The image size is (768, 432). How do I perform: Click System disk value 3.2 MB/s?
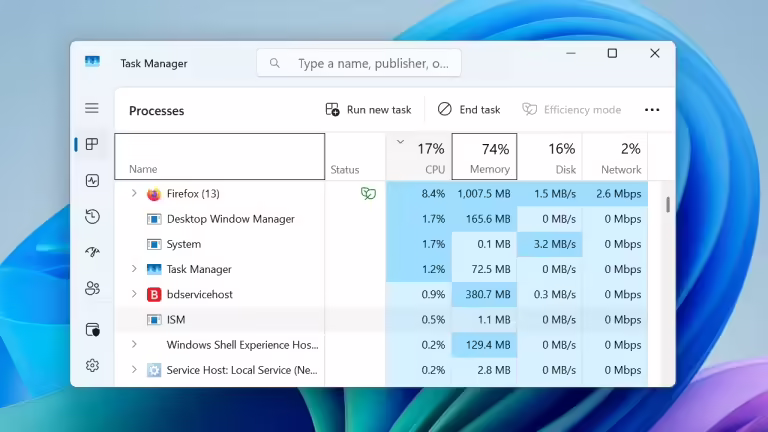[x=555, y=244]
